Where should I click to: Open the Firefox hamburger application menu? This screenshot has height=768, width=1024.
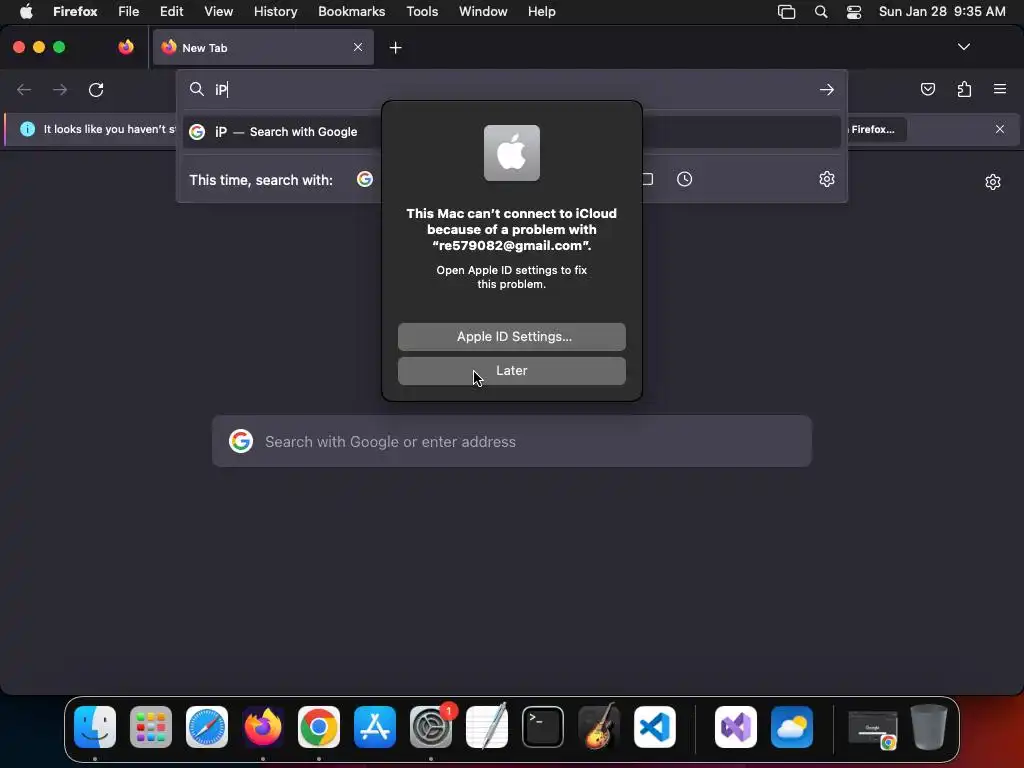(1000, 89)
